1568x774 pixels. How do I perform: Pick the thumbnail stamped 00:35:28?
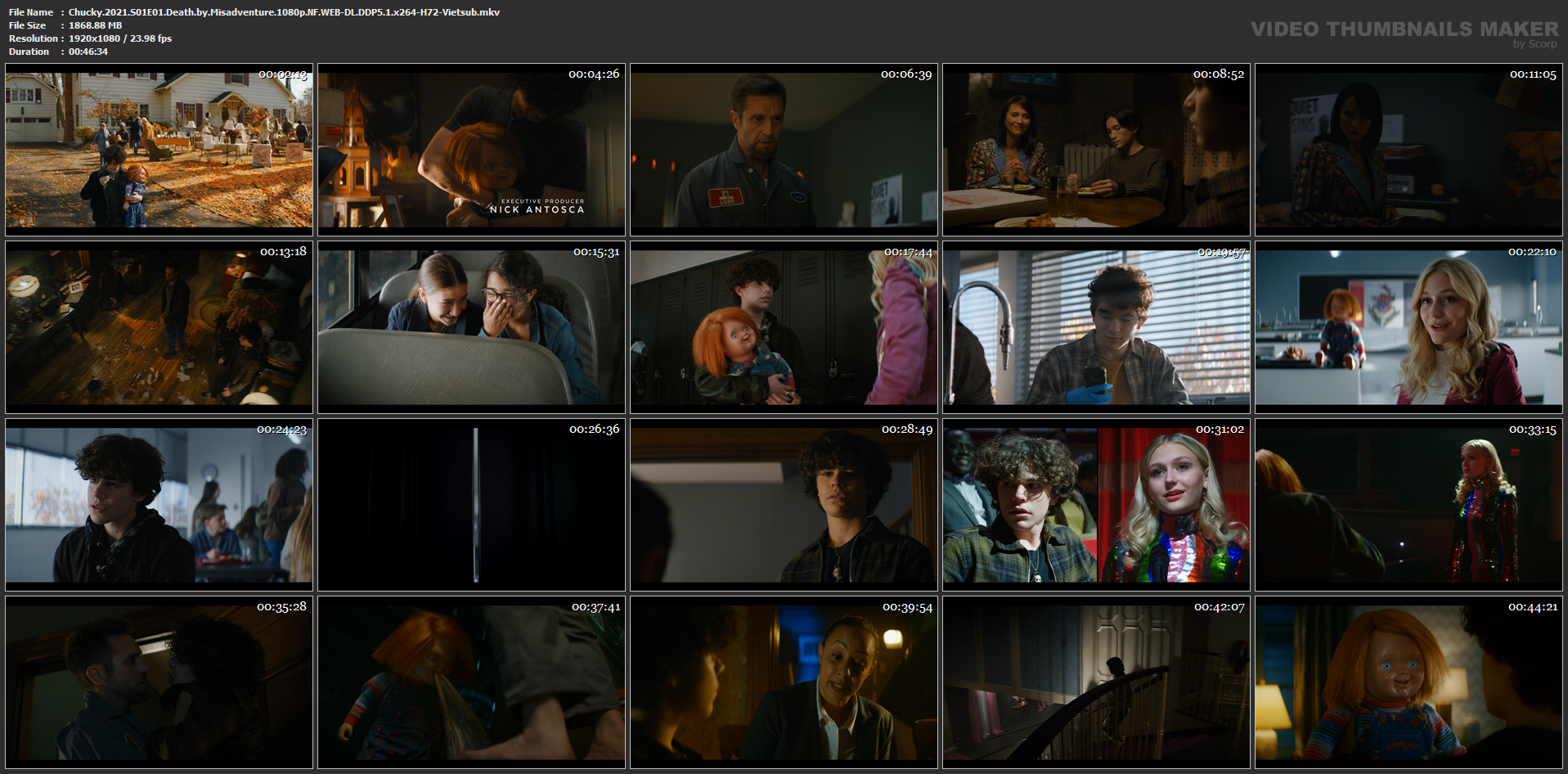pyautogui.click(x=159, y=682)
